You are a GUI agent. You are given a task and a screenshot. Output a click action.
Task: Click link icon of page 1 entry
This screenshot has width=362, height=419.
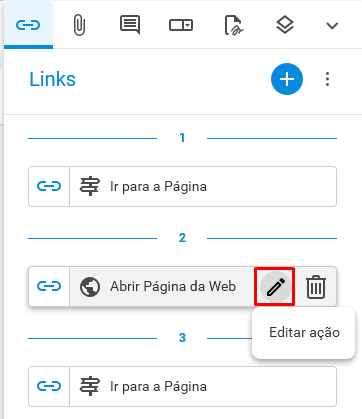pyautogui.click(x=49, y=186)
